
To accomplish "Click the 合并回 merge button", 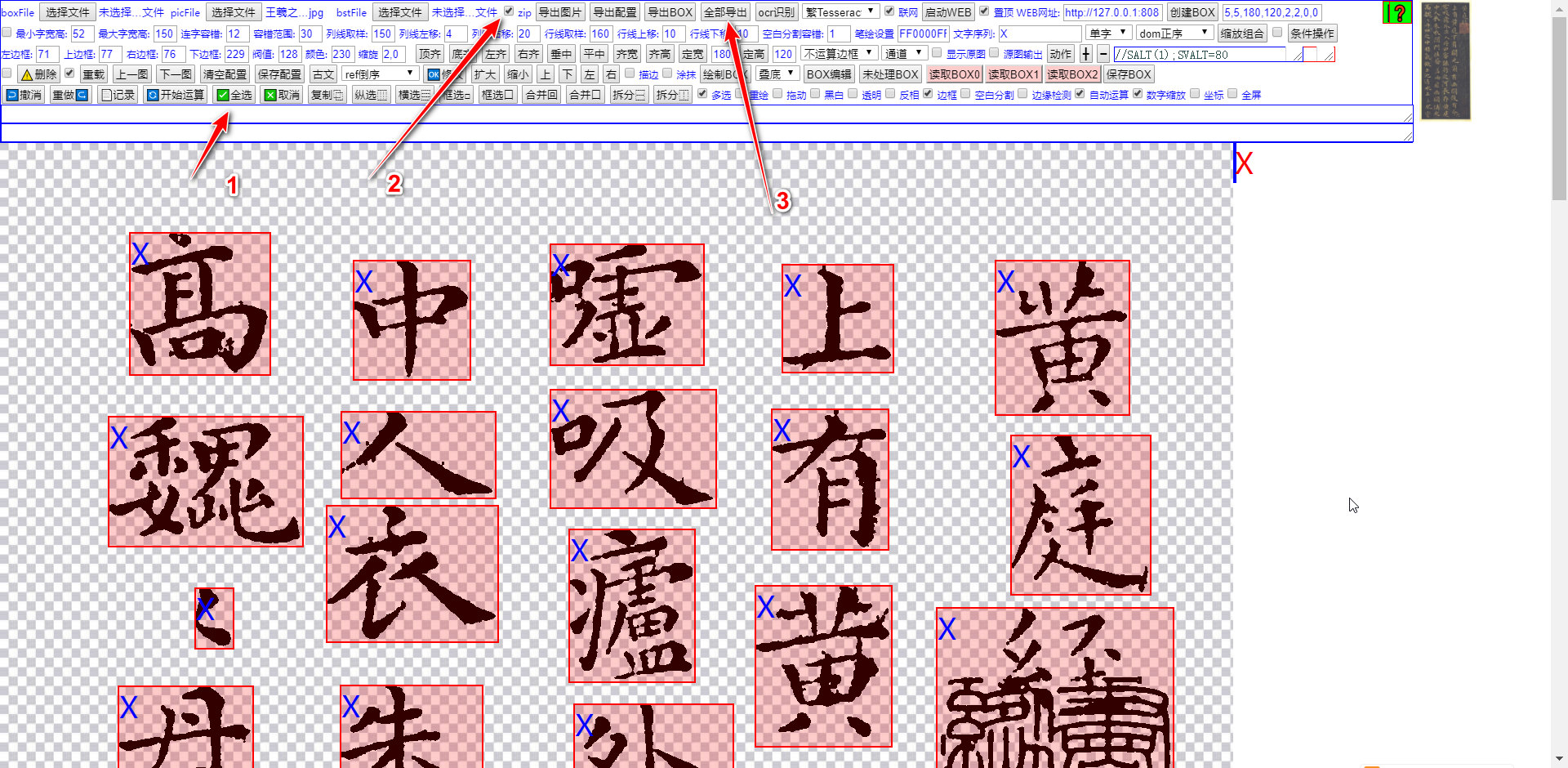I will point(541,95).
